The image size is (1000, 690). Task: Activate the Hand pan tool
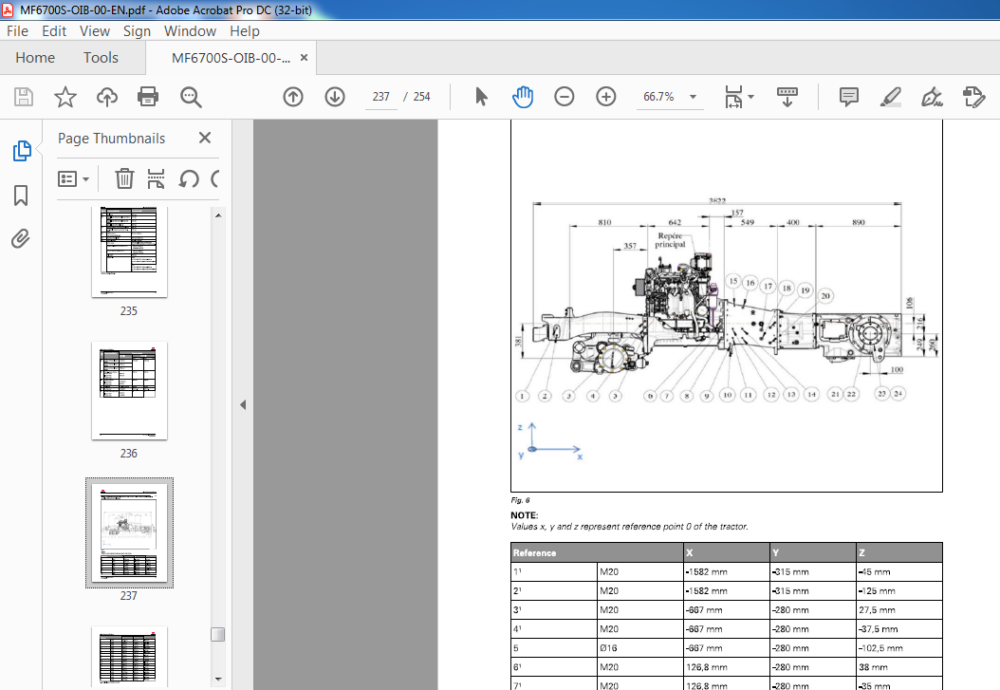tap(522, 97)
